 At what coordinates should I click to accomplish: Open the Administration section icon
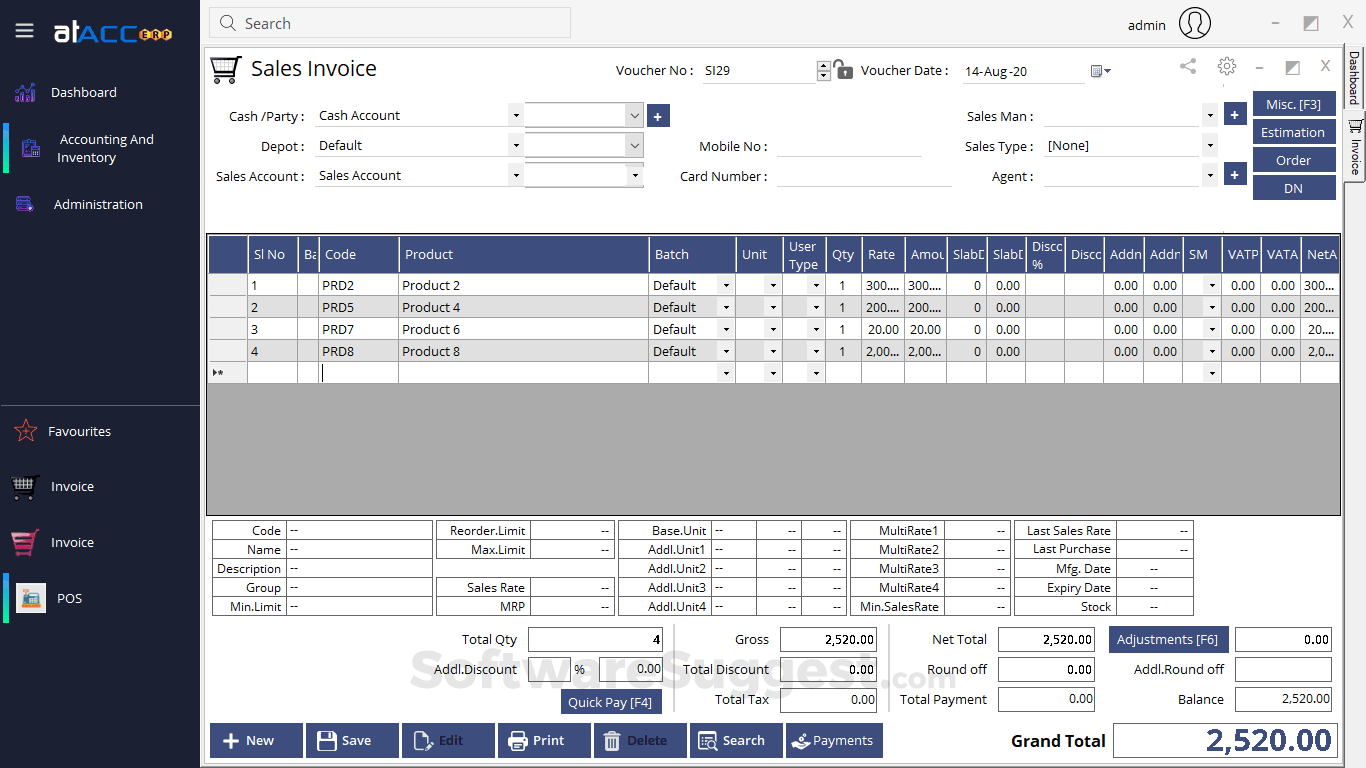97,204
